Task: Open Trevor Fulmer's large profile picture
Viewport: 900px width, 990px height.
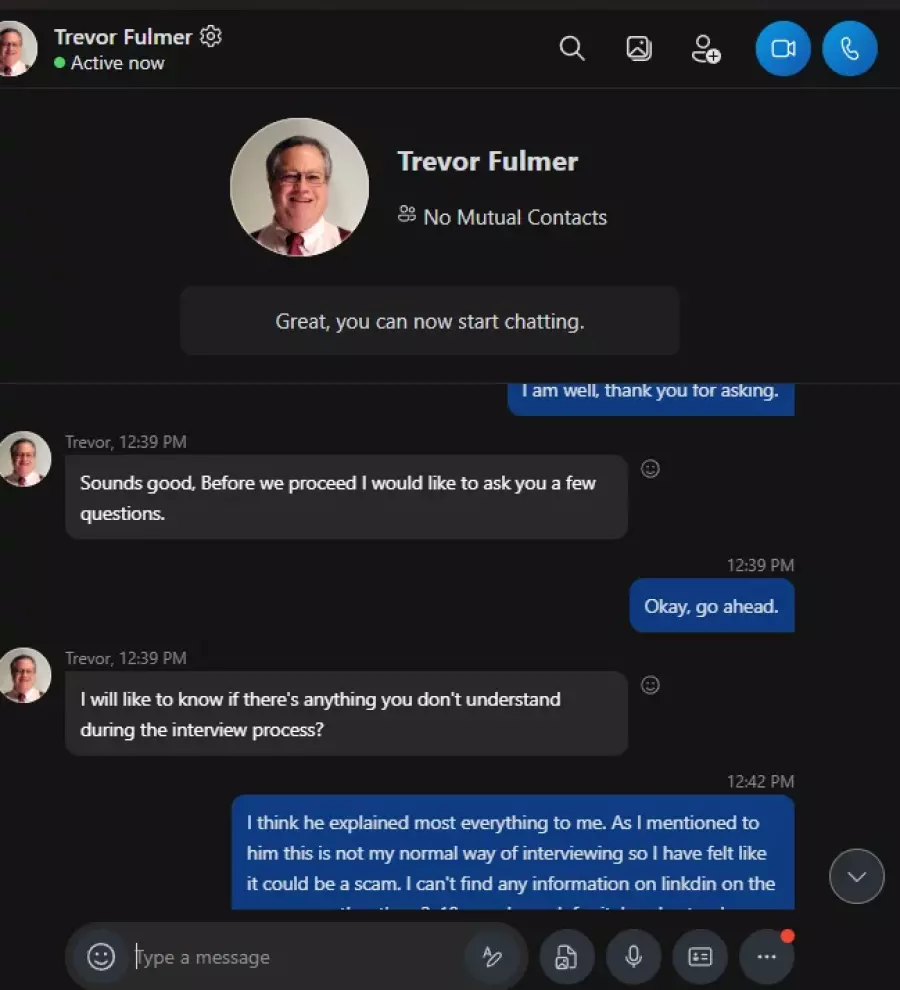Action: [299, 187]
